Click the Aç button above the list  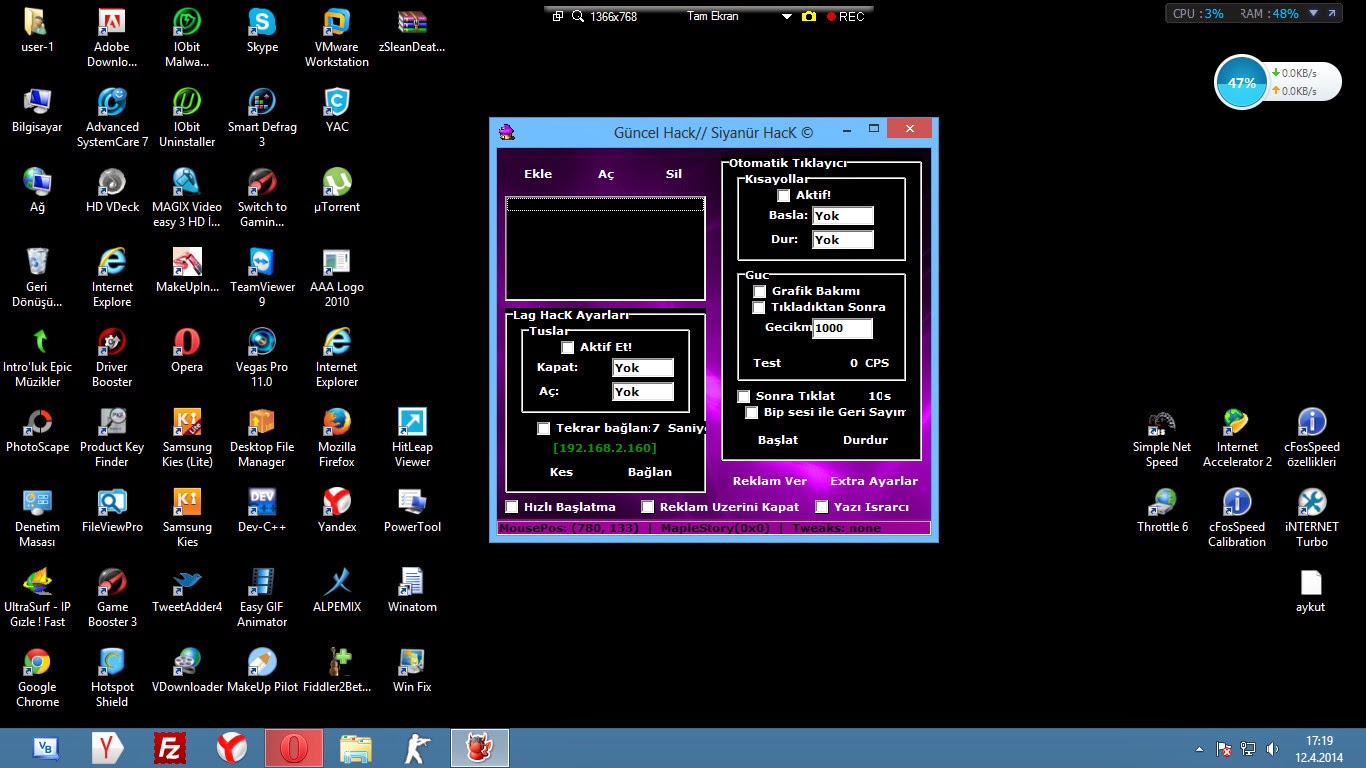pos(606,174)
